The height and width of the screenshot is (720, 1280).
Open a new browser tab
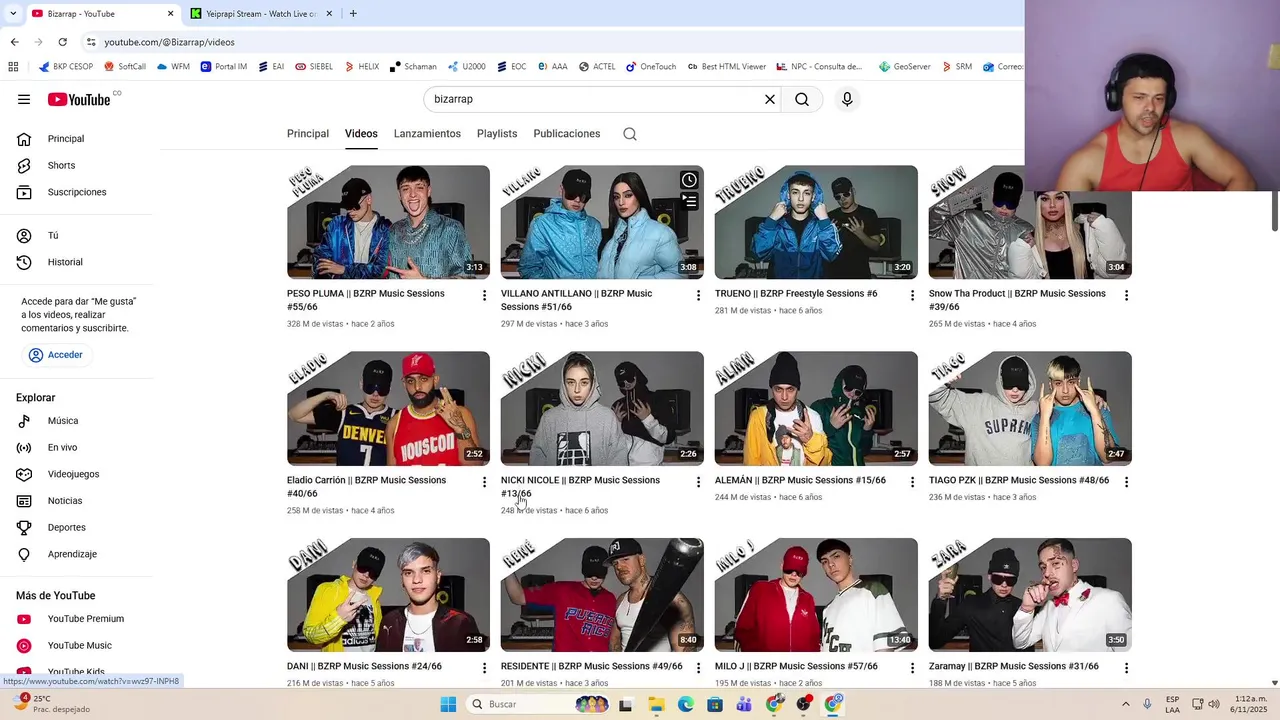353,14
